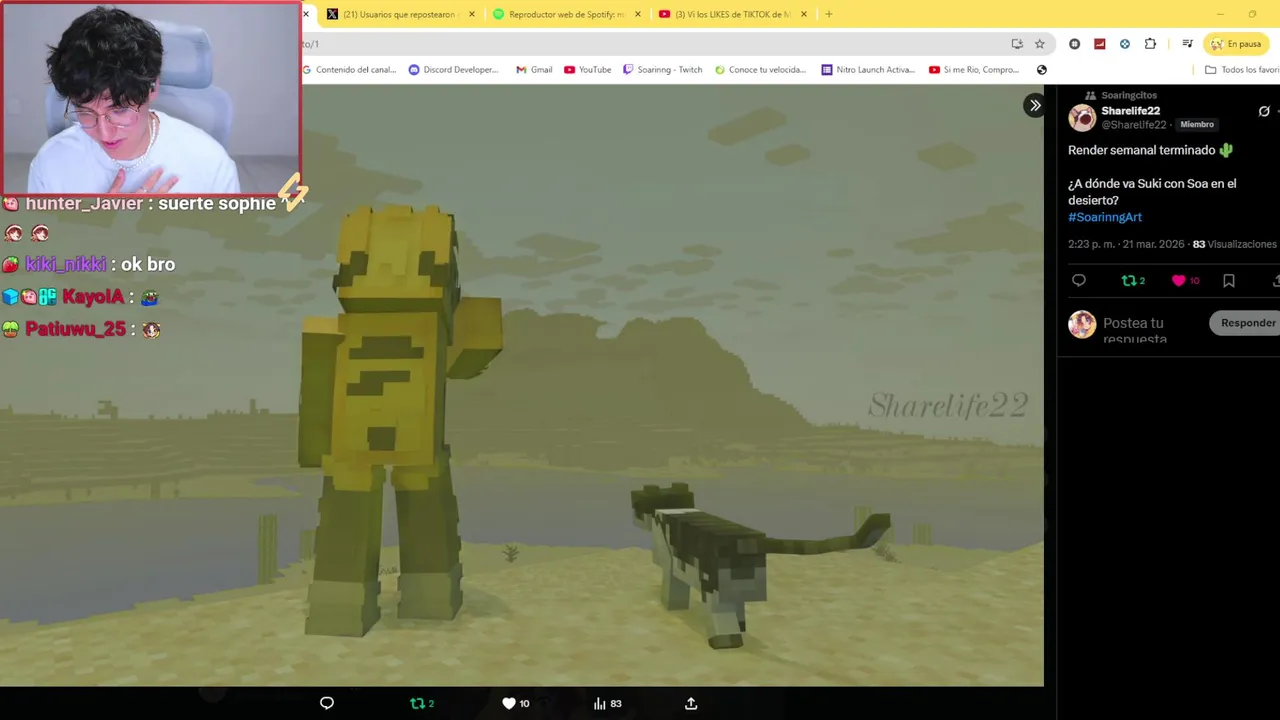Close the YouTube Vi los LIKES tab

point(803,14)
